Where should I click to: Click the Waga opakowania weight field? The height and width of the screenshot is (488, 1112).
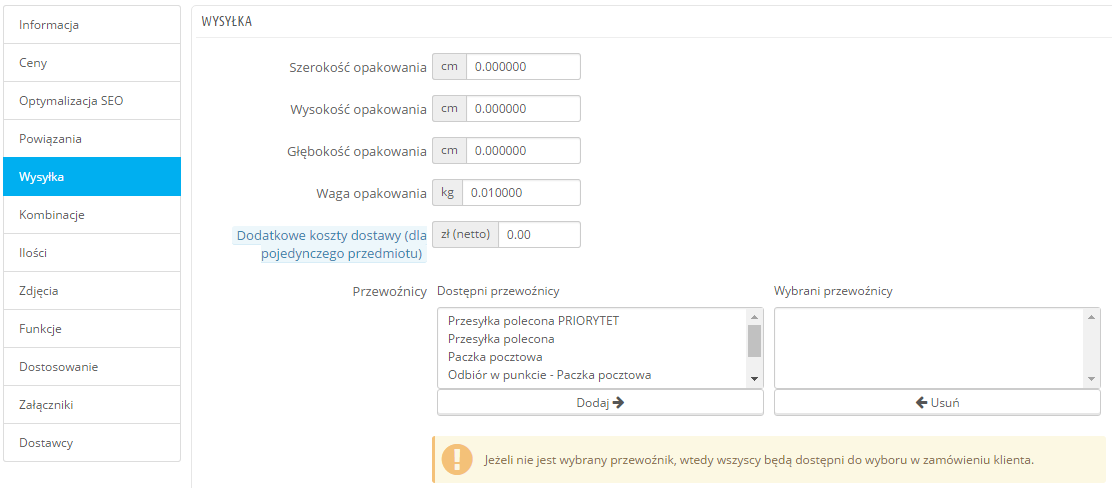[x=523, y=193]
